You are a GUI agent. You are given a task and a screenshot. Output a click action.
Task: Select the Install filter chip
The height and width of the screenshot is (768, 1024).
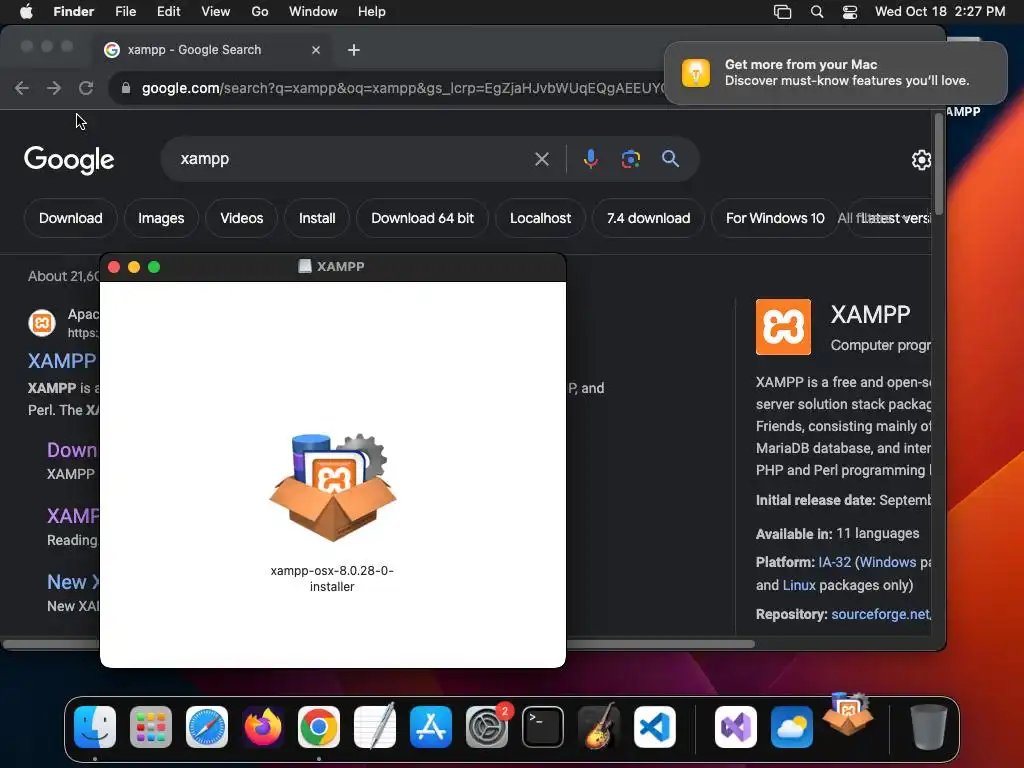(317, 218)
